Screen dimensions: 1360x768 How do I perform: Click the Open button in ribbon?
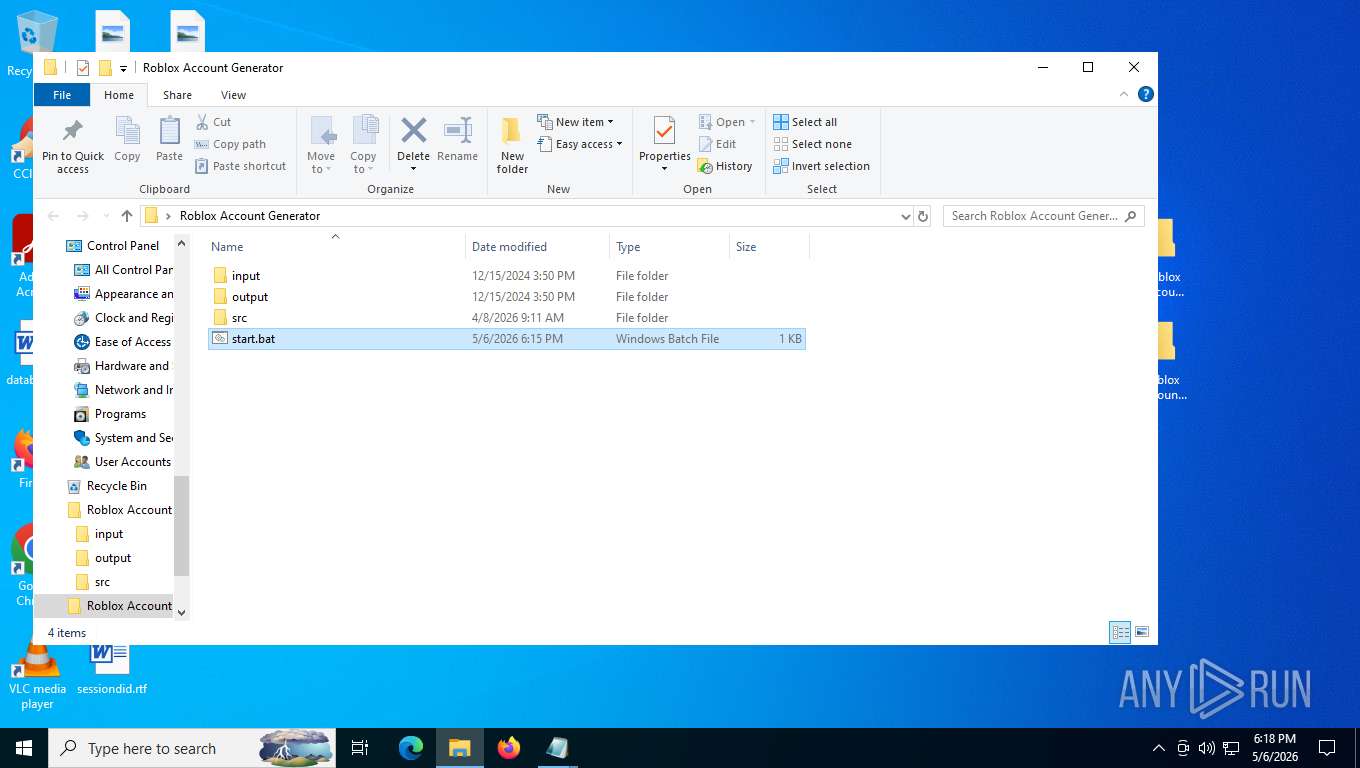click(x=727, y=122)
